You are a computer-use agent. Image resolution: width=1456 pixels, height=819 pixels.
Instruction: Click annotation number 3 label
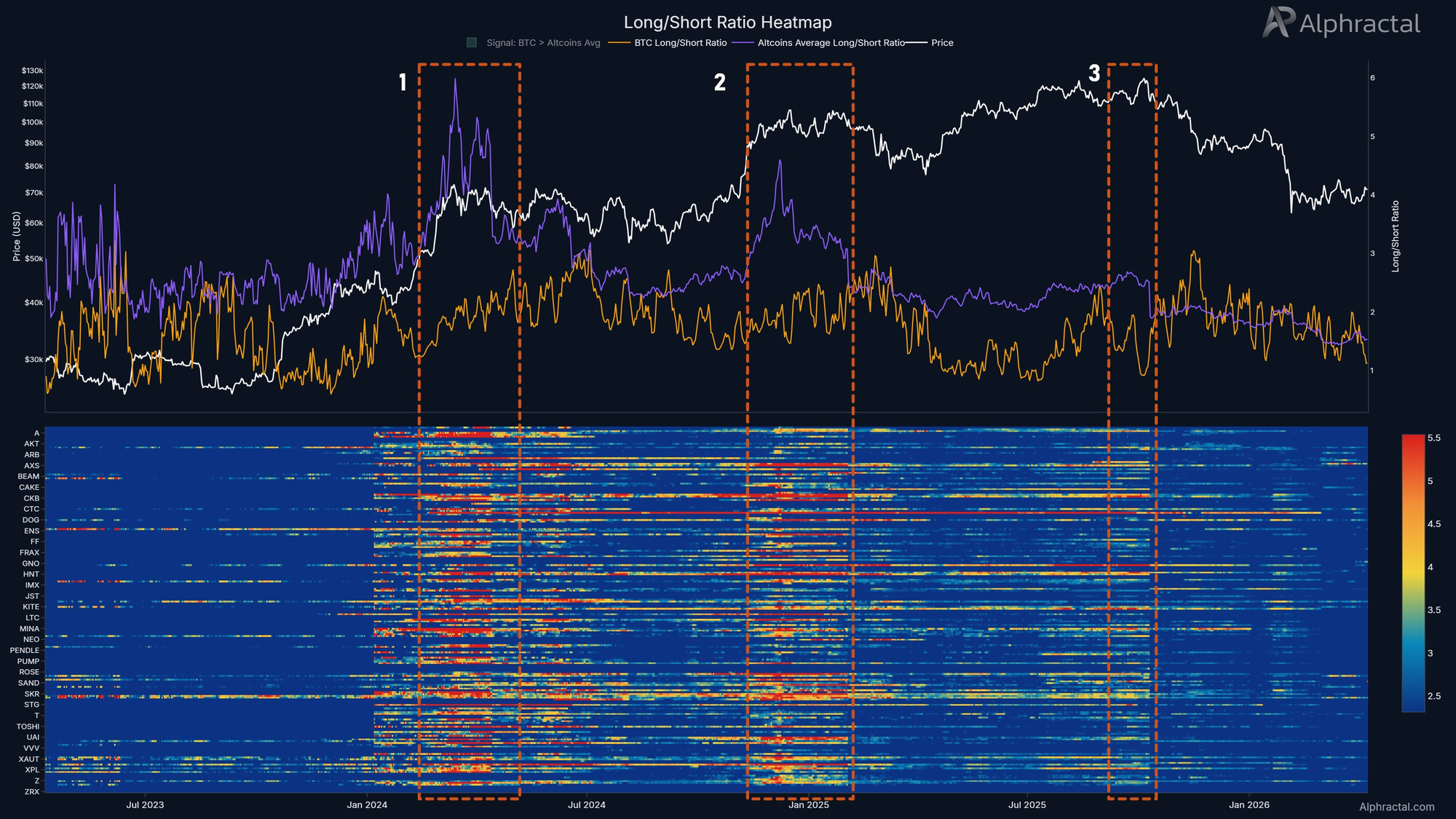point(1093,73)
